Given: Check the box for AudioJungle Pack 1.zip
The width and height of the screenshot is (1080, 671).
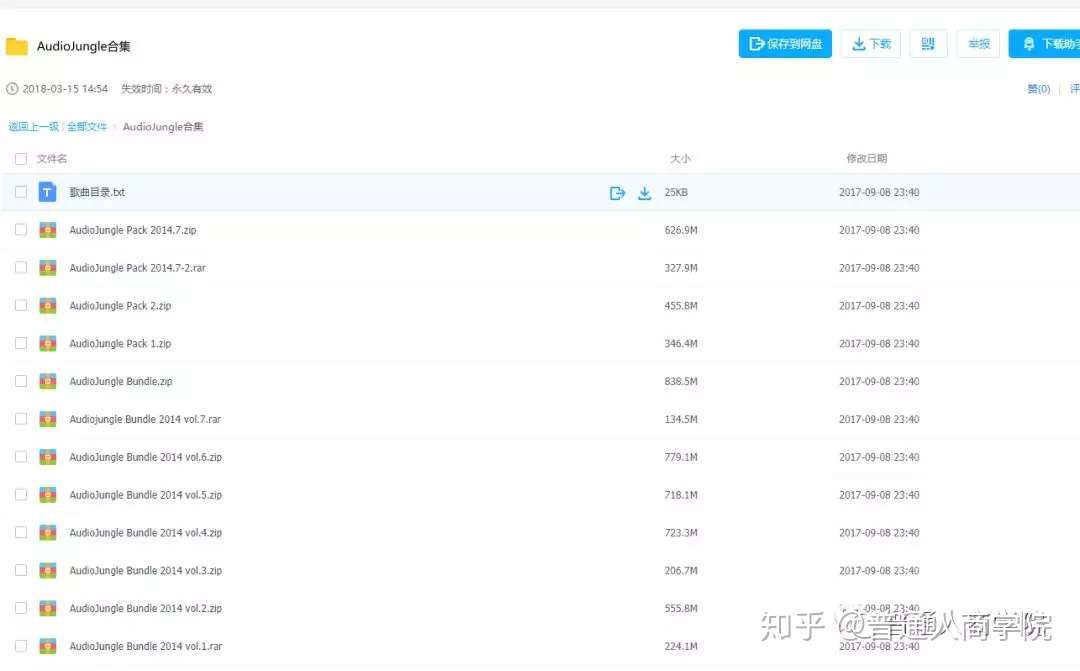Looking at the screenshot, I should [21, 344].
